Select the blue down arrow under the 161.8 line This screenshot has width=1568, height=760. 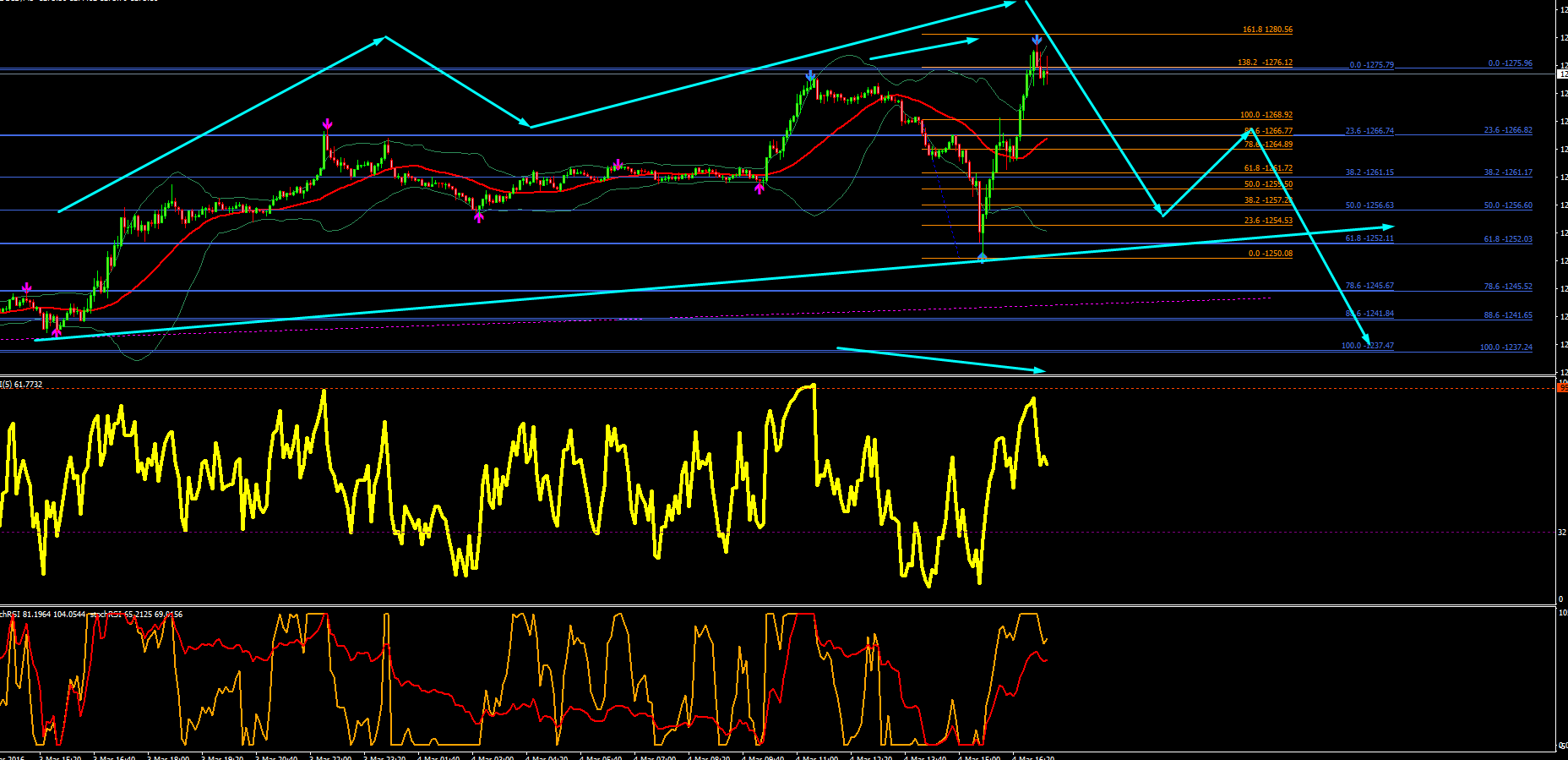(x=1037, y=40)
